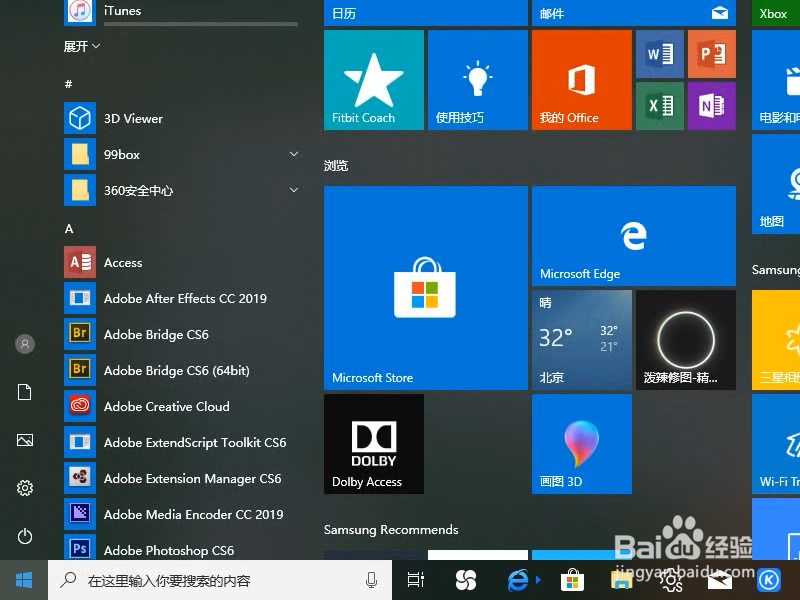Open the 地图 maps tile
This screenshot has width=800, height=600.
point(776,184)
